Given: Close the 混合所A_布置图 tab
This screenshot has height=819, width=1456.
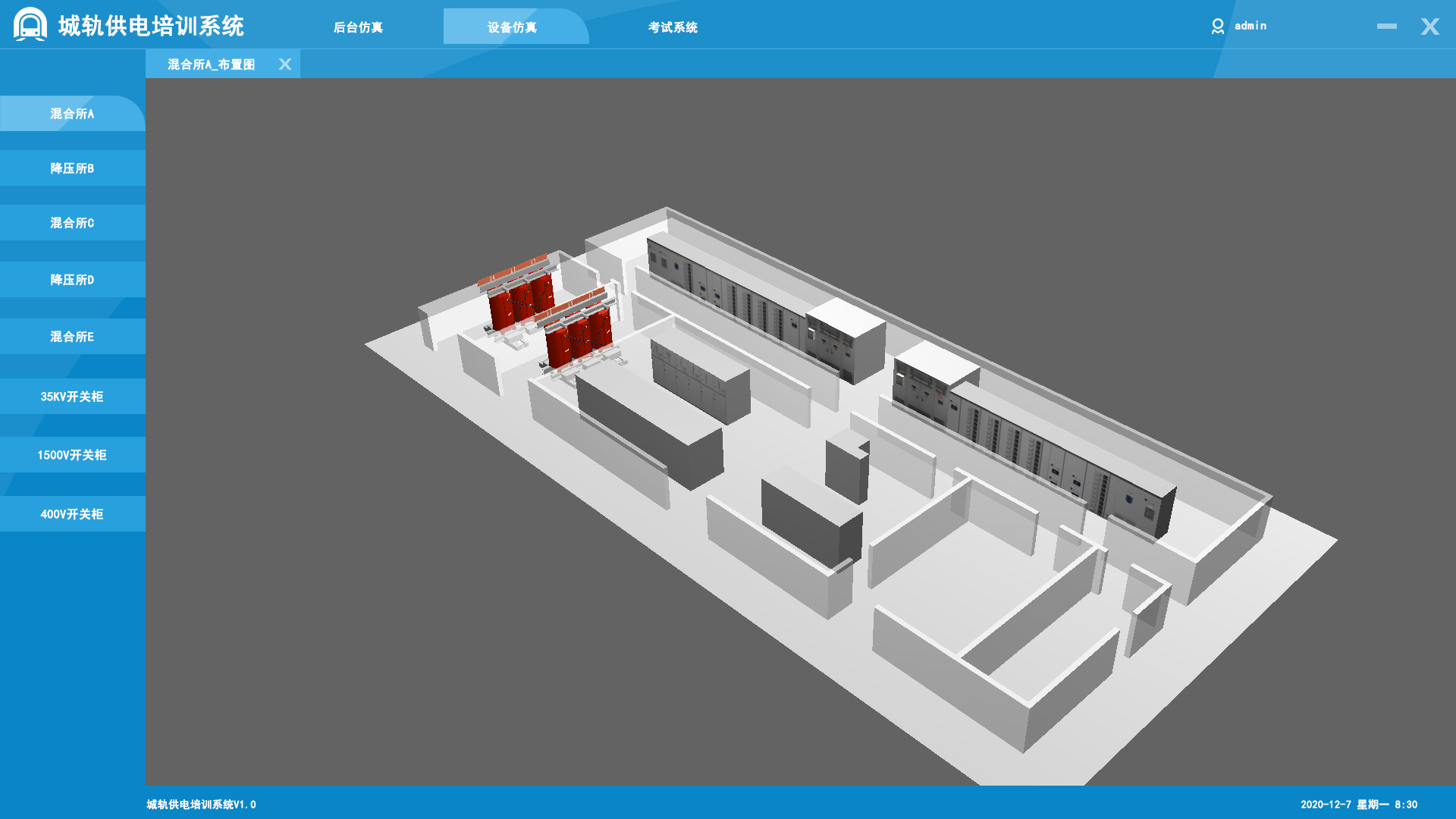Looking at the screenshot, I should (x=285, y=64).
